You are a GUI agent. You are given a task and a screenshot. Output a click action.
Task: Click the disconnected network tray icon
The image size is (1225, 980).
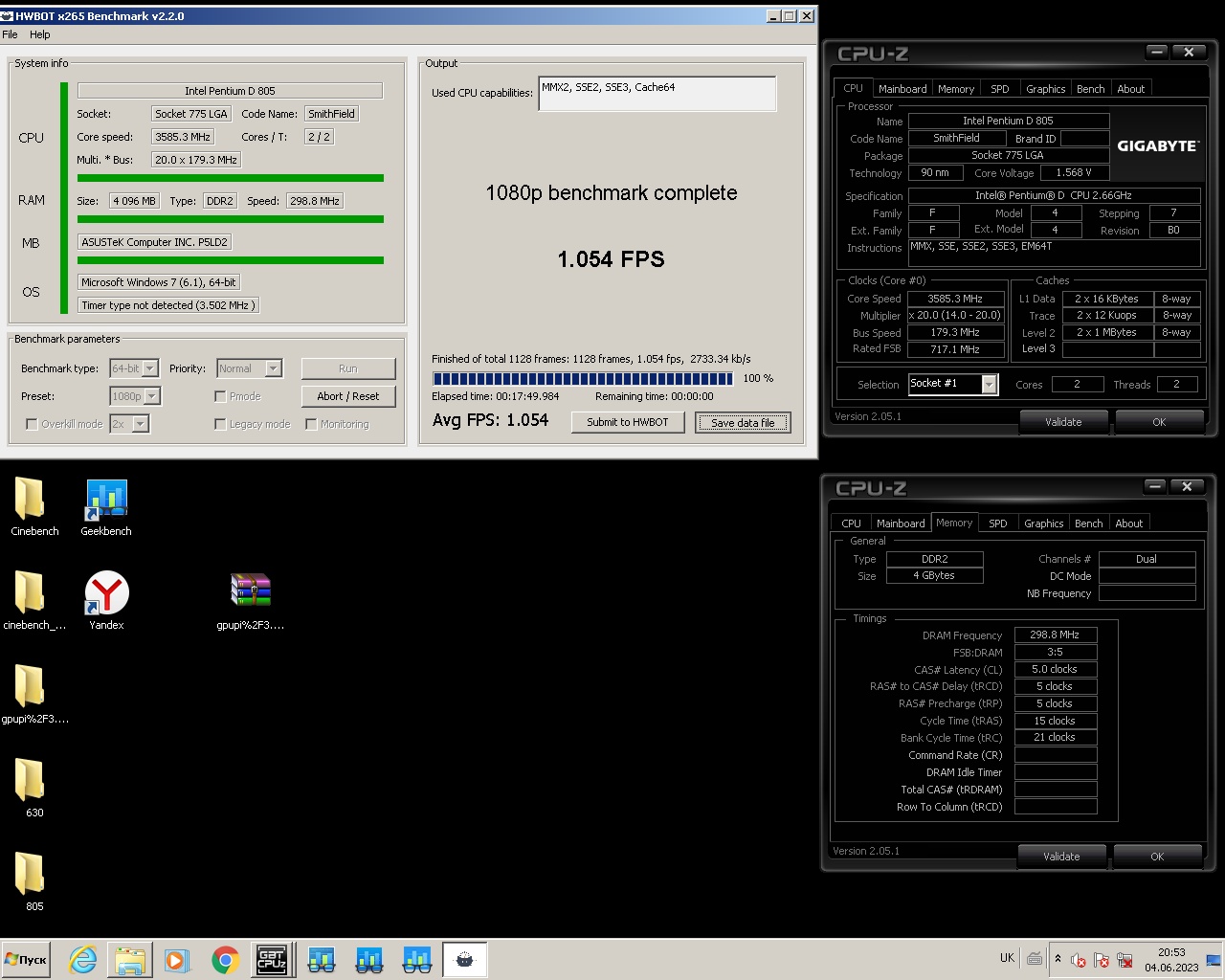(x=1125, y=960)
